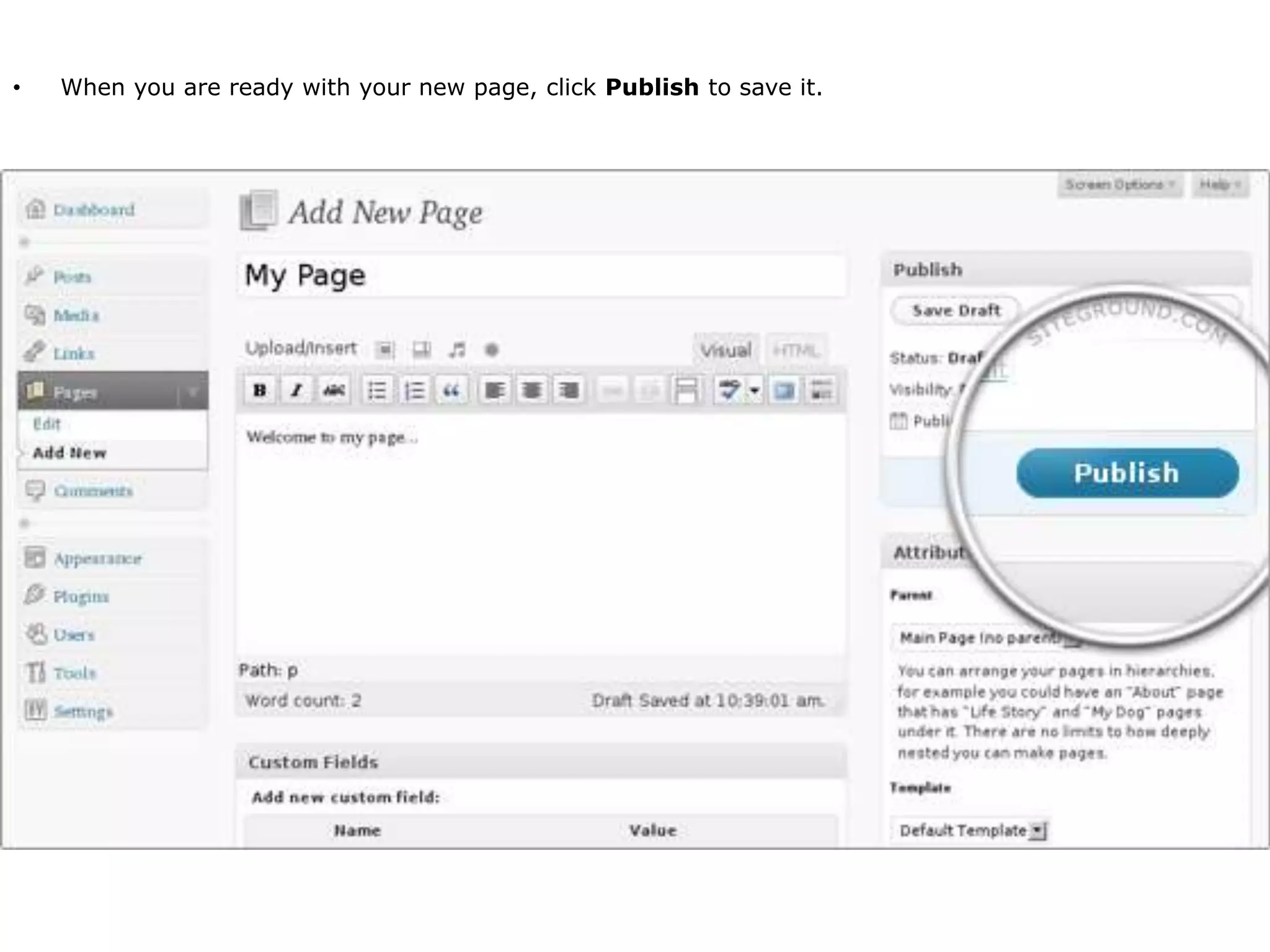Align text right
Viewport: 1270px width, 952px height.
coord(569,390)
